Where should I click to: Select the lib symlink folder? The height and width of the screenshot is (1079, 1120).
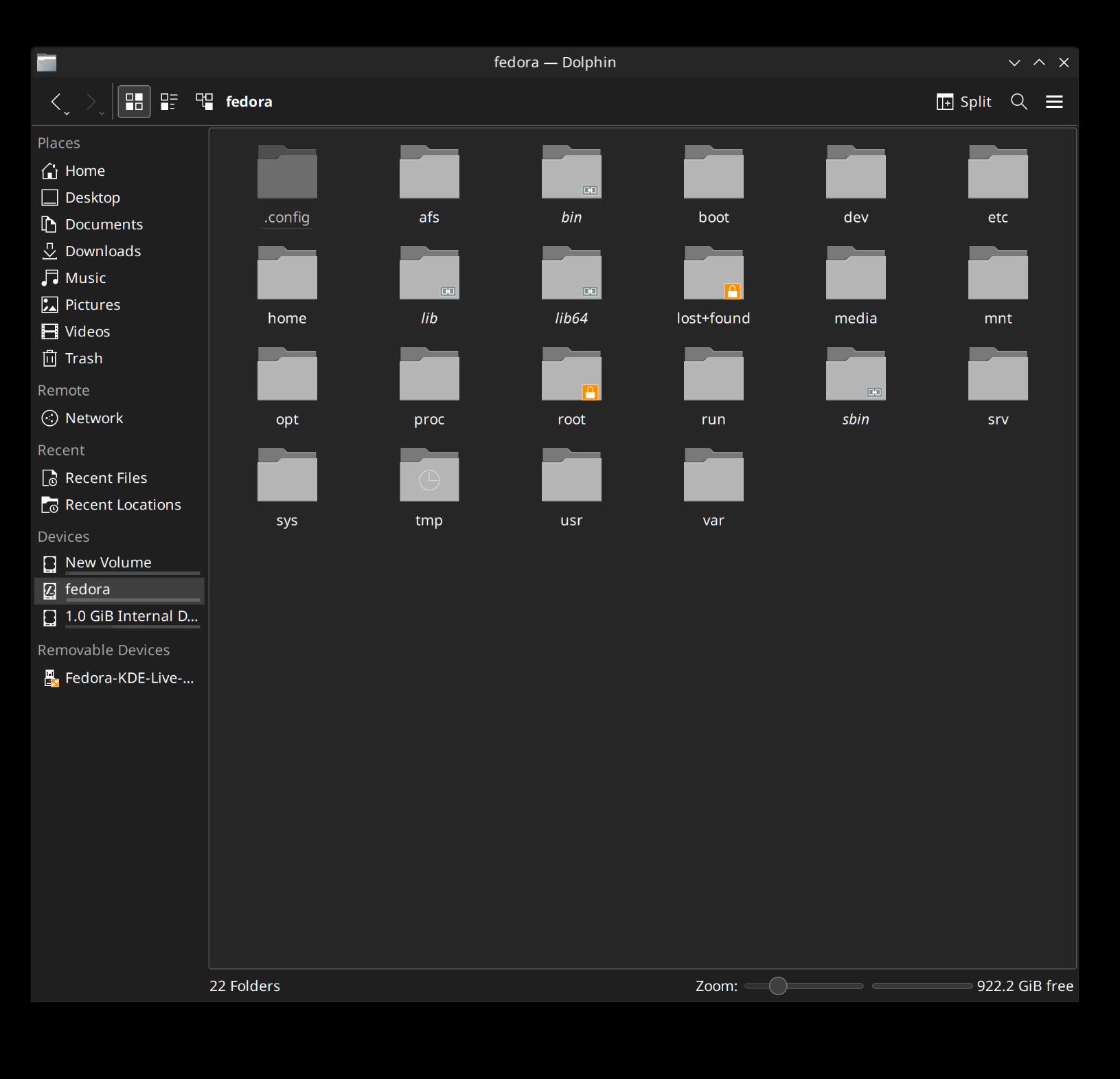(429, 286)
